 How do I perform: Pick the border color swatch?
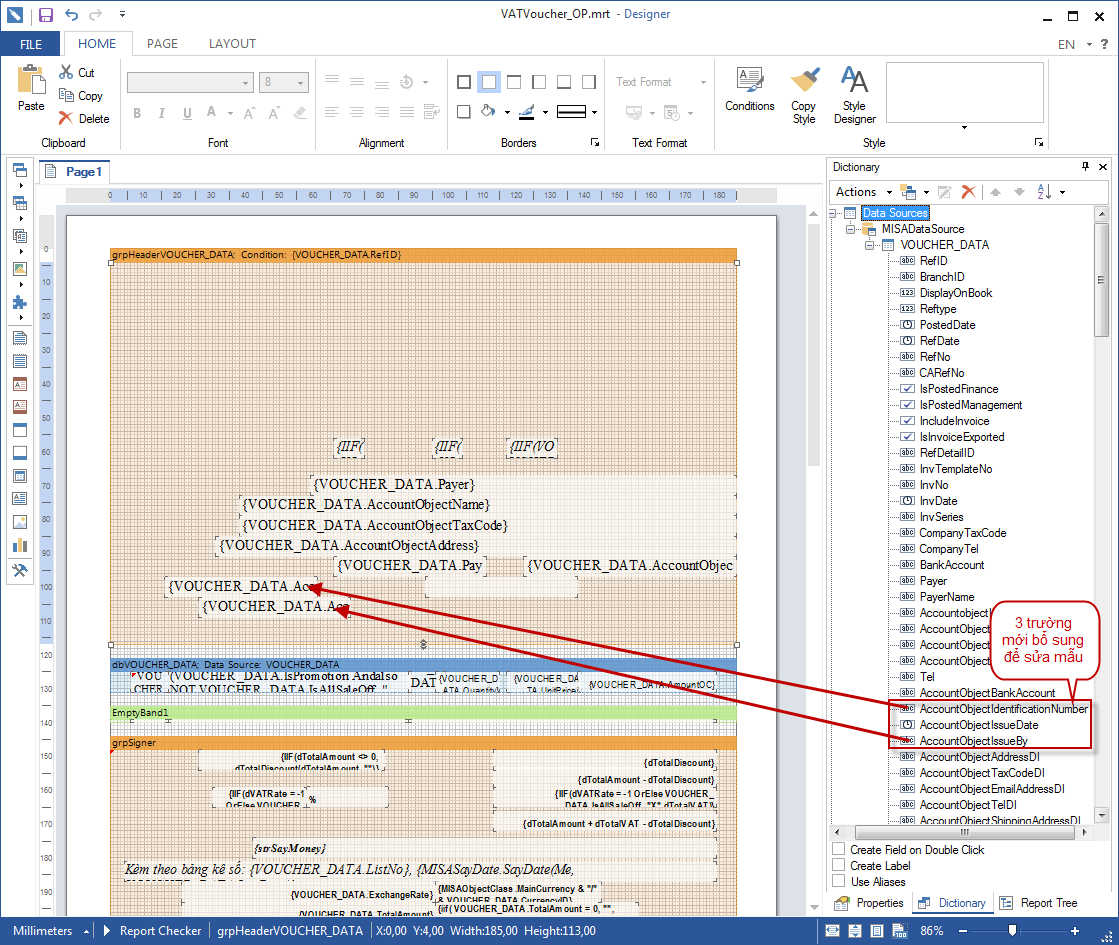[x=527, y=112]
